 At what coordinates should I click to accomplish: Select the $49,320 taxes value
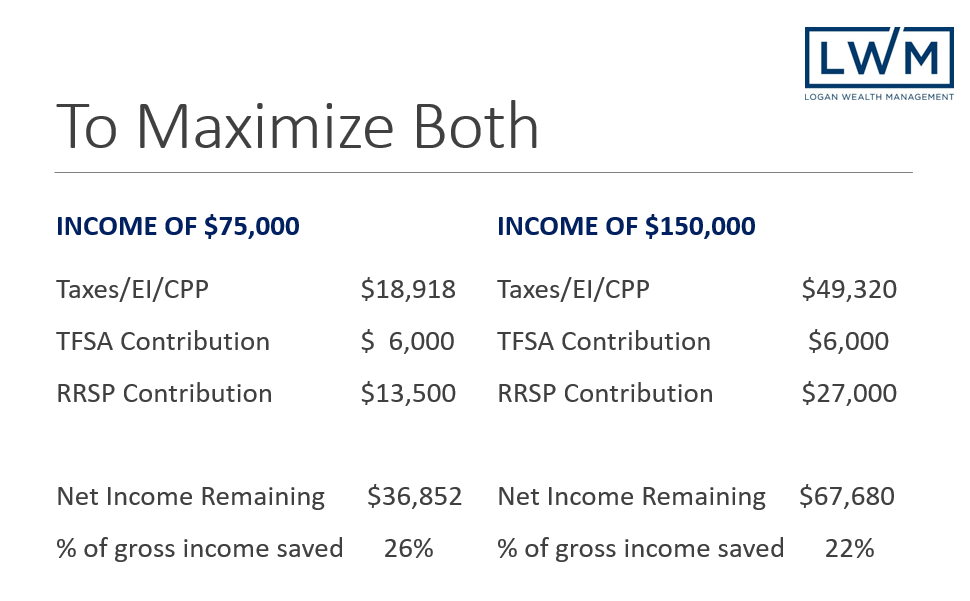tap(849, 289)
